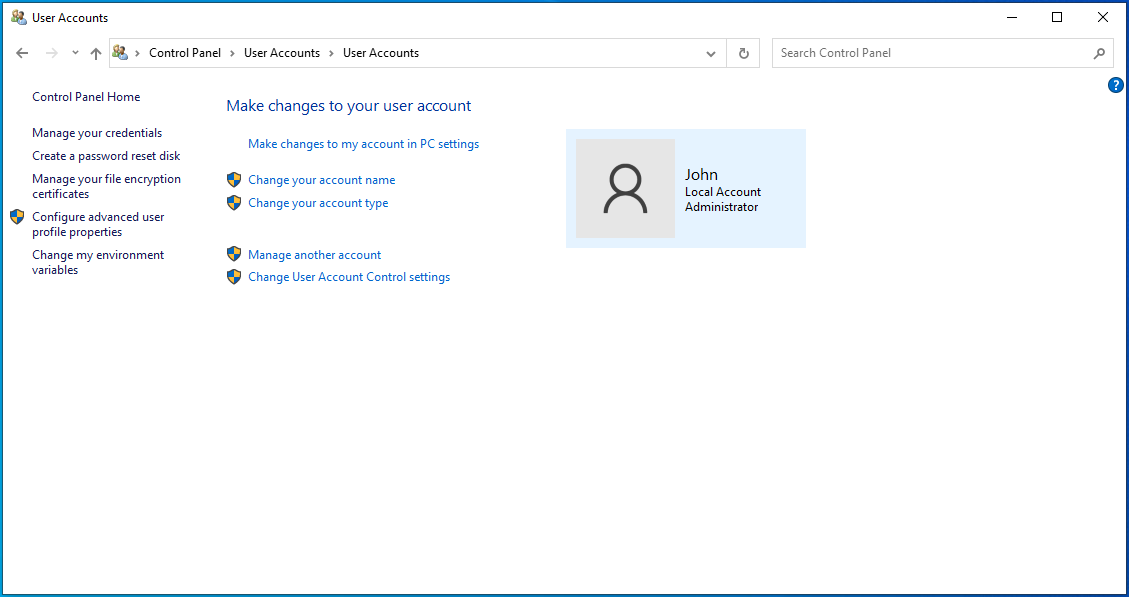Click John's user account avatar picture
Image resolution: width=1129 pixels, height=597 pixels.
625,189
